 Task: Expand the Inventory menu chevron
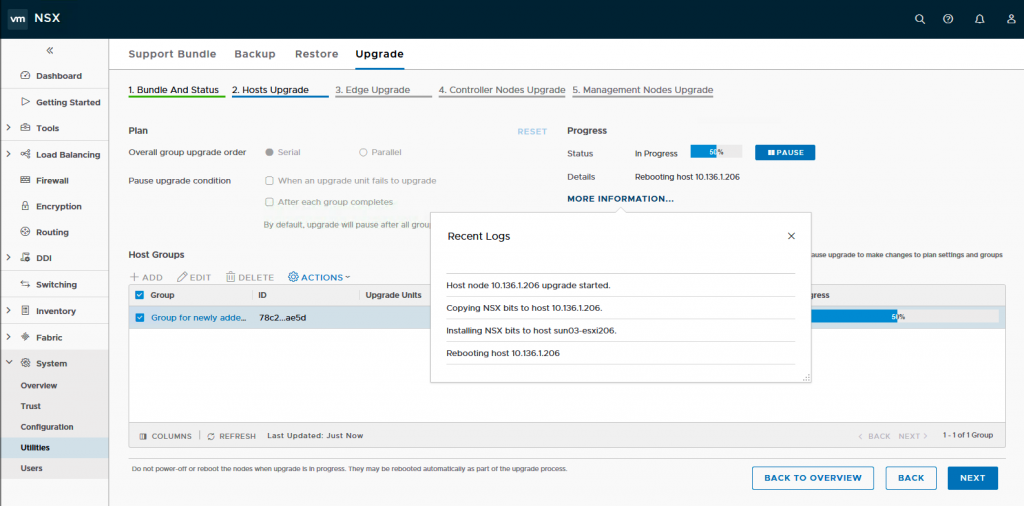tap(8, 311)
